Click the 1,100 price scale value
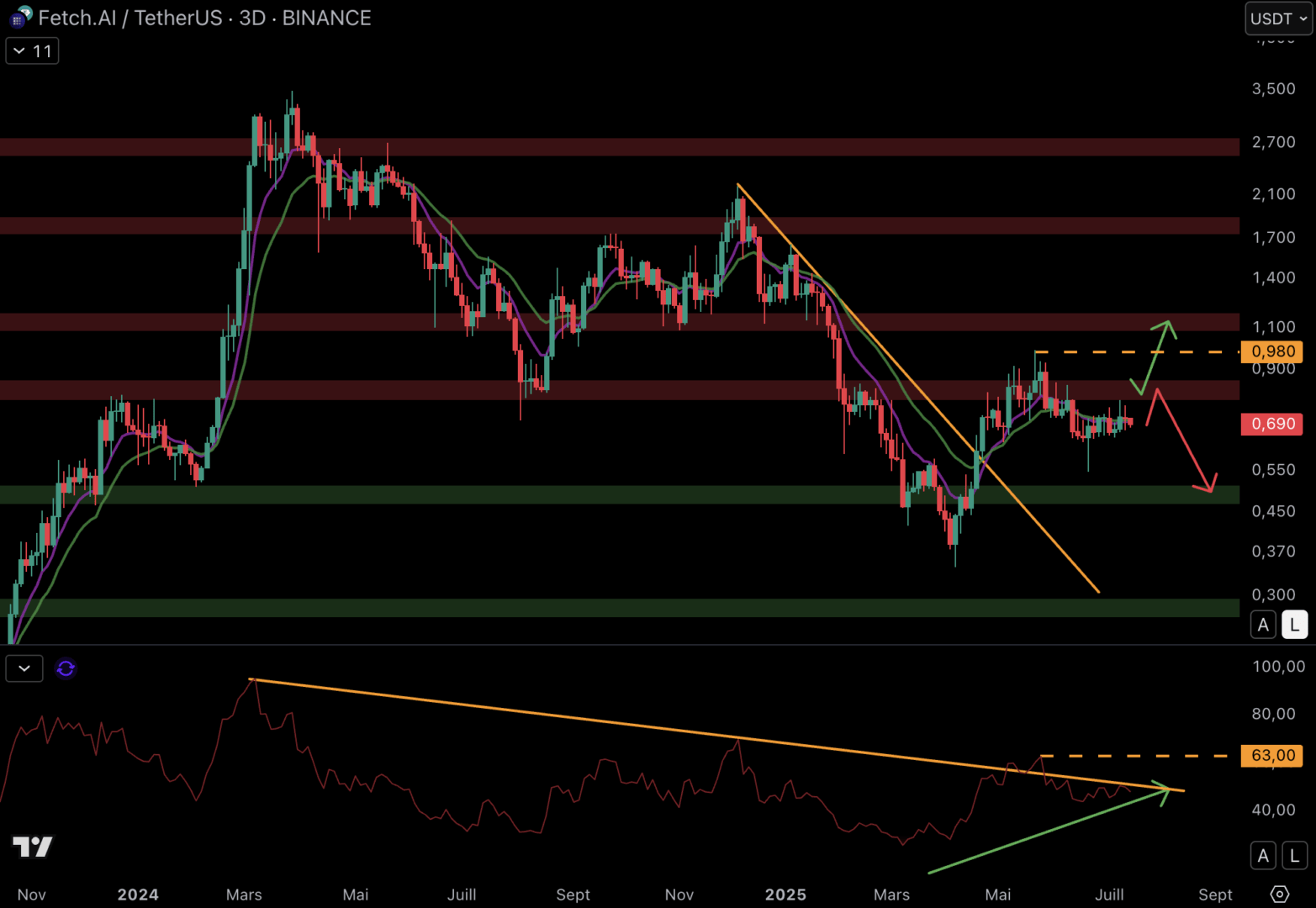Viewport: 1316px width, 908px height. (x=1273, y=327)
